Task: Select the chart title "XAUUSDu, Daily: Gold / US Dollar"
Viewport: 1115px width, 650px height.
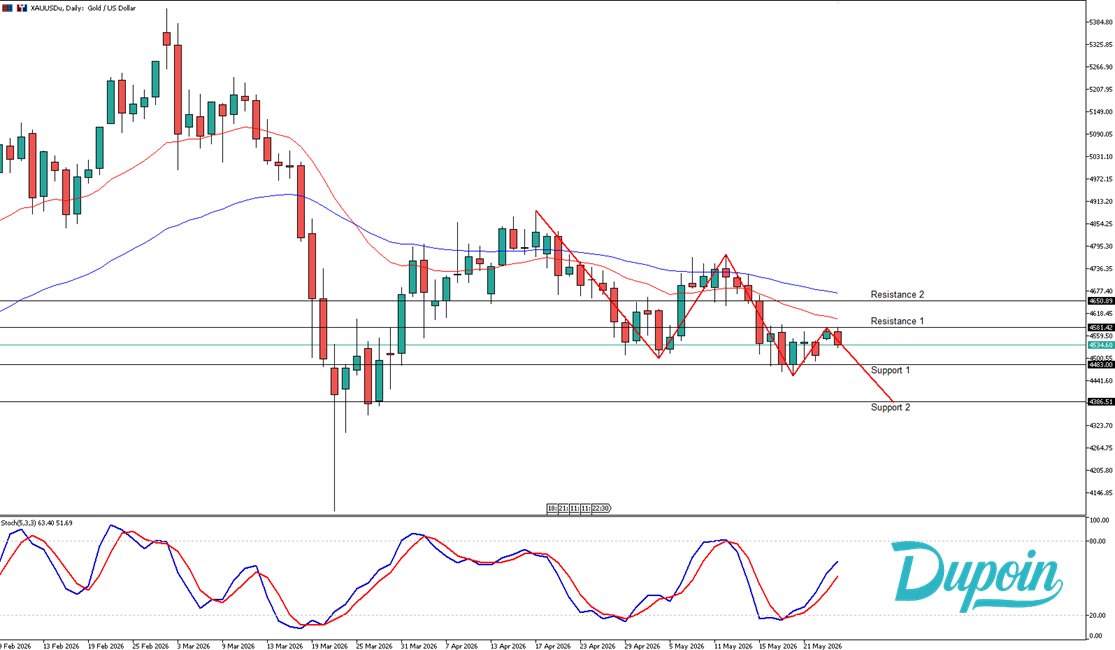Action: click(x=82, y=8)
